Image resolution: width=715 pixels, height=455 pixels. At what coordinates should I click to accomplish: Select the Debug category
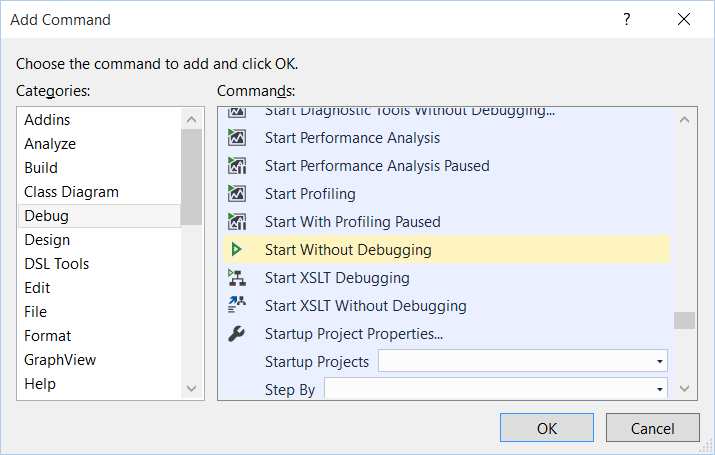(99, 216)
